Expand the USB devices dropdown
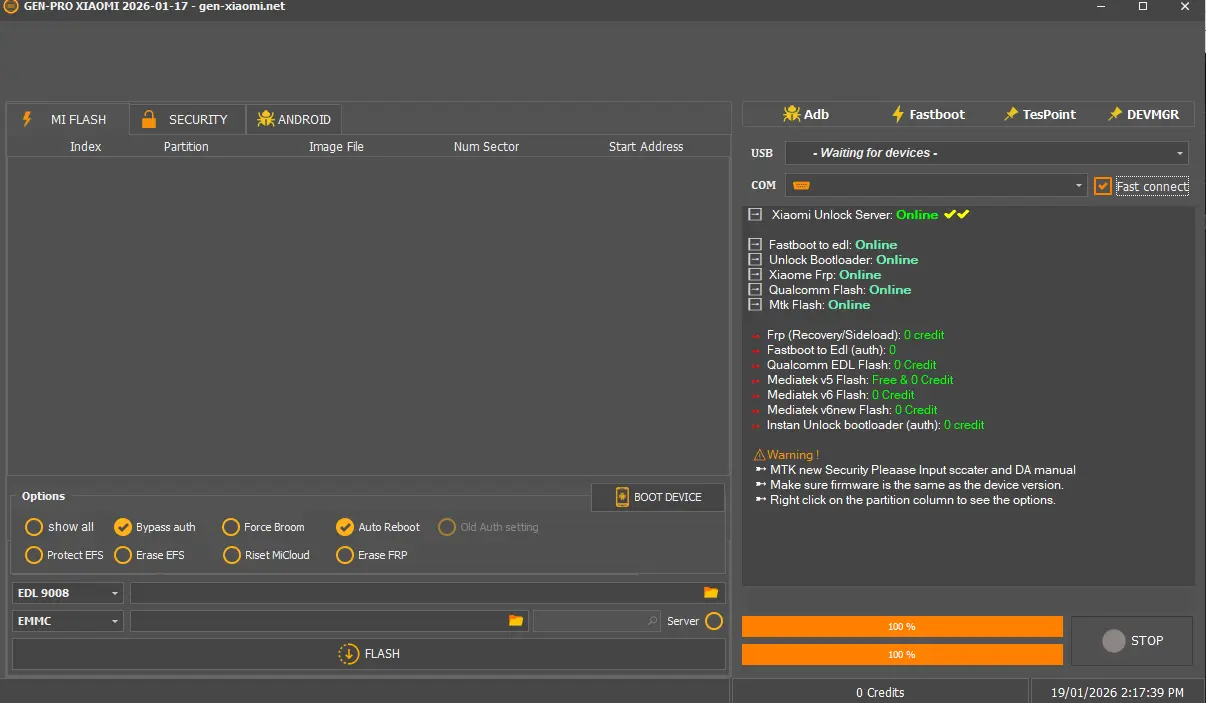Image resolution: width=1206 pixels, height=703 pixels. (x=986, y=153)
